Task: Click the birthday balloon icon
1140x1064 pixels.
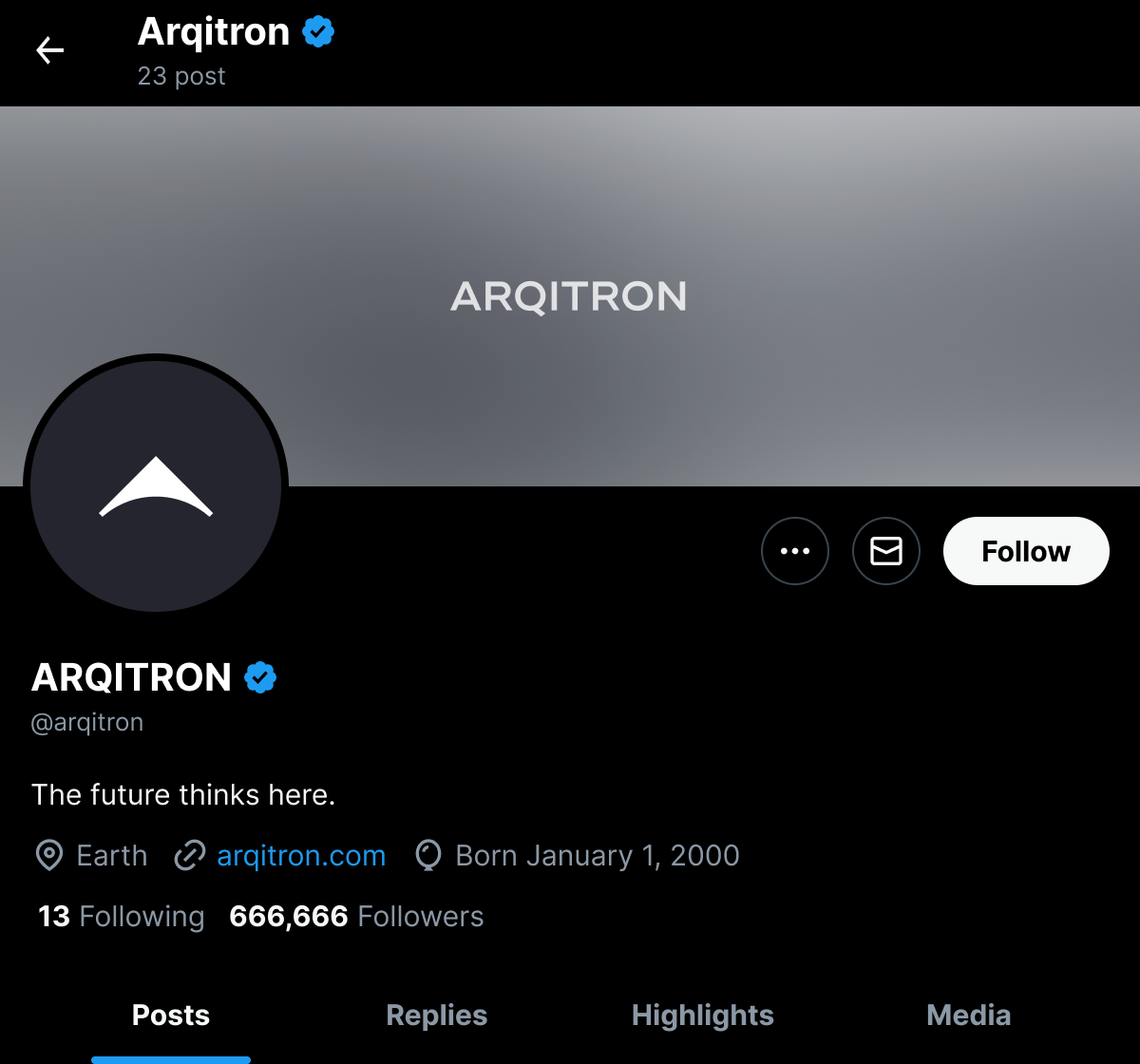Action: [x=428, y=856]
